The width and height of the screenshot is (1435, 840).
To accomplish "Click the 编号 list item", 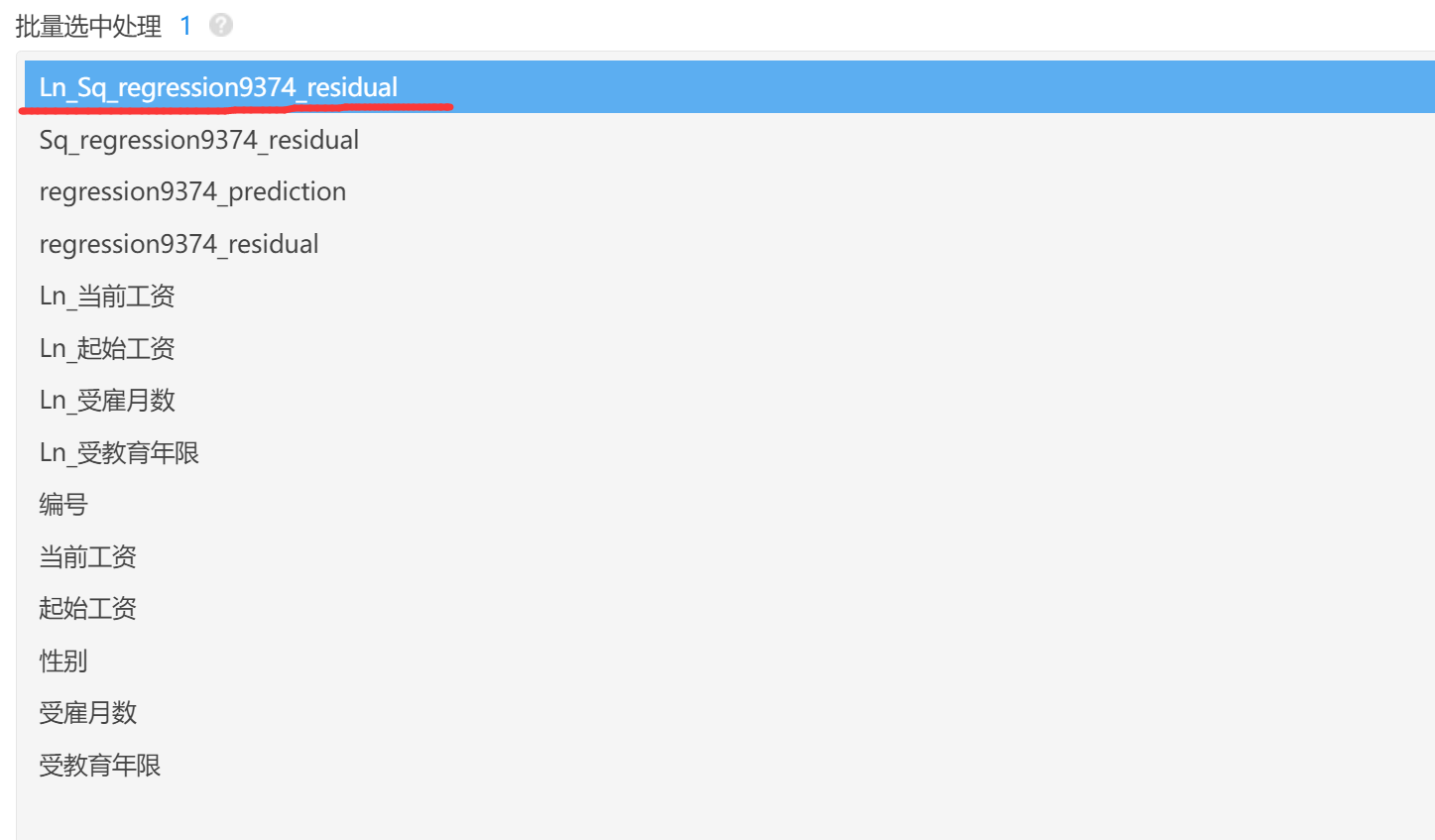I will click(63, 504).
